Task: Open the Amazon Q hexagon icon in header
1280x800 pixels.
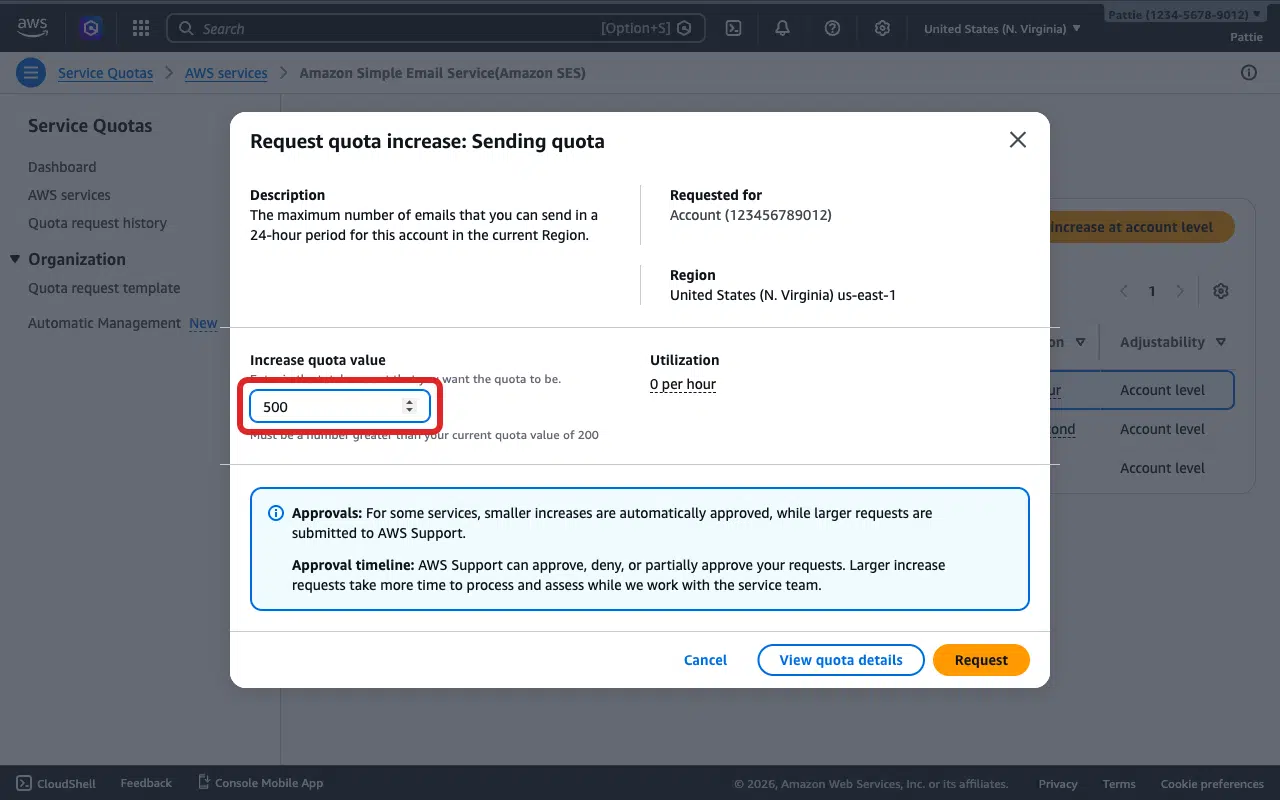Action: coord(92,28)
